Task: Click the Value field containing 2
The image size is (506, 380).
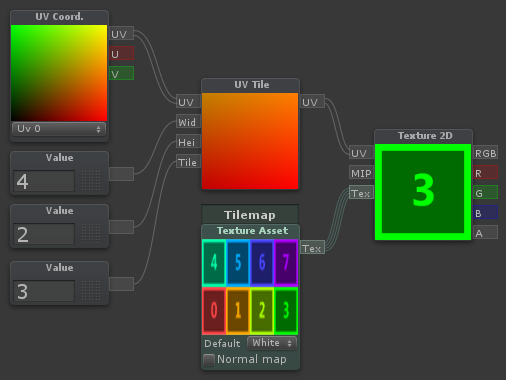Action: (x=44, y=234)
